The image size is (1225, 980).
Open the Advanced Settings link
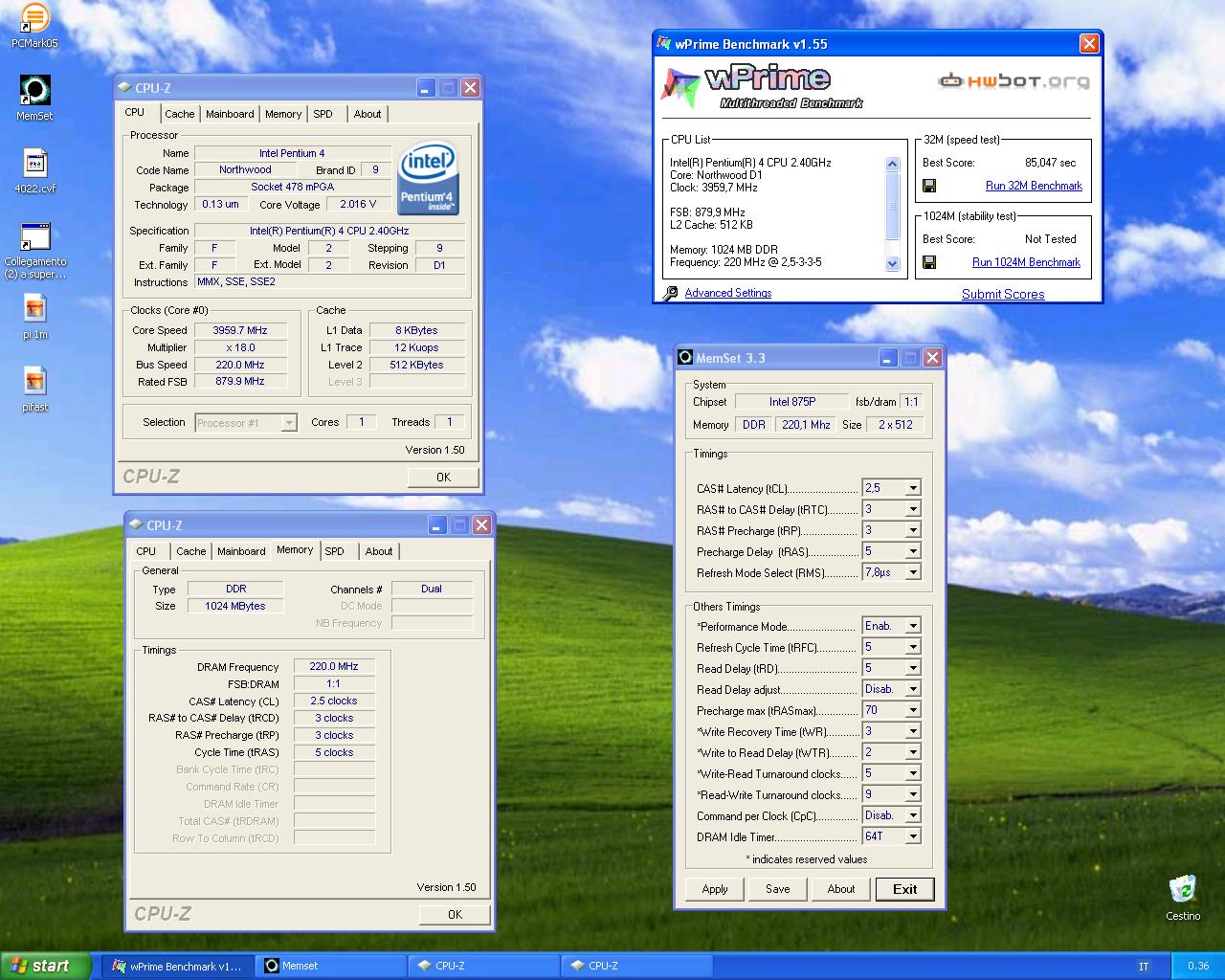point(727,293)
